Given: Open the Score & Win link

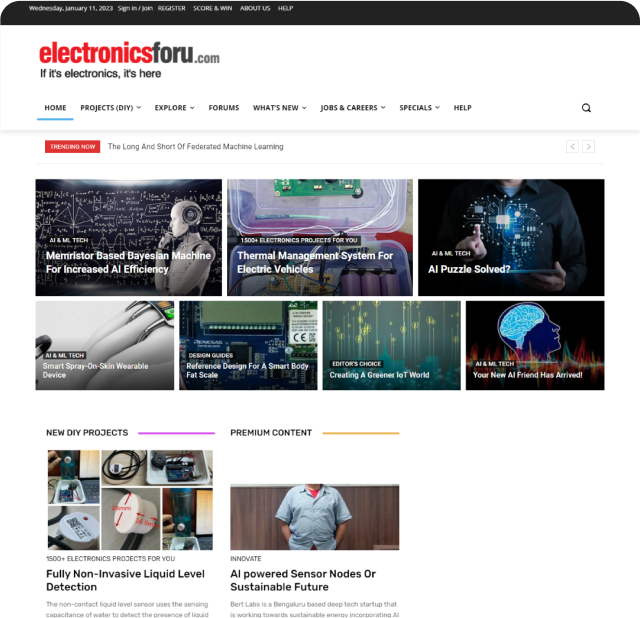Looking at the screenshot, I should click(212, 8).
